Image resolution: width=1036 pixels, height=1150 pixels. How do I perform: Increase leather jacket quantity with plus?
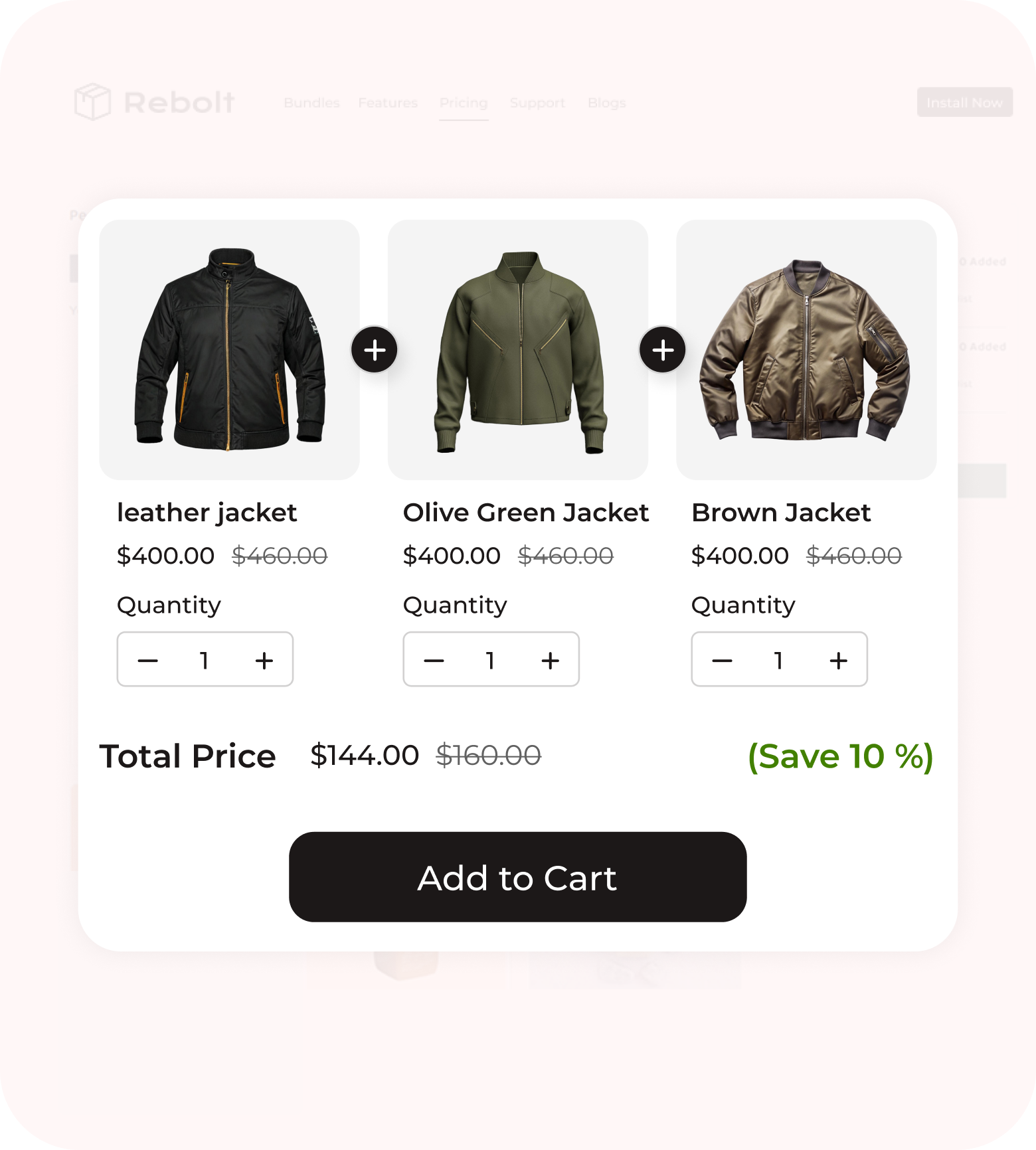coord(264,660)
